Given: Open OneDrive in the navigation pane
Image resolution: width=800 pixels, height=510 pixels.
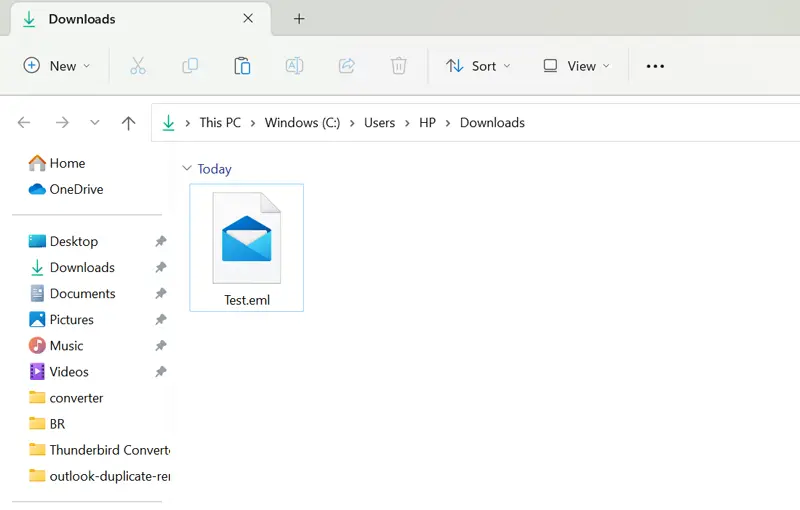Looking at the screenshot, I should tap(76, 189).
